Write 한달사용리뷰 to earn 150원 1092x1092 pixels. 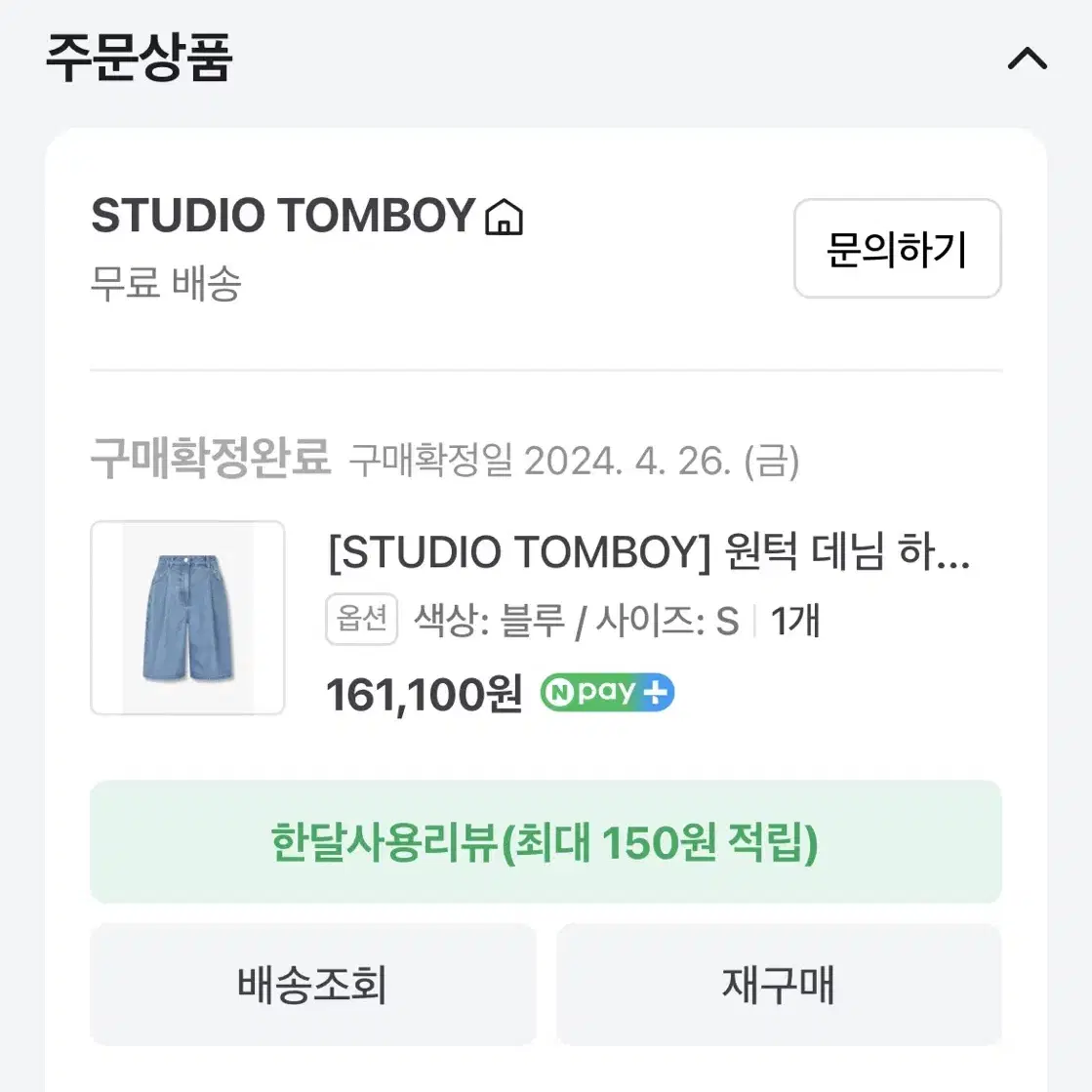tap(546, 842)
